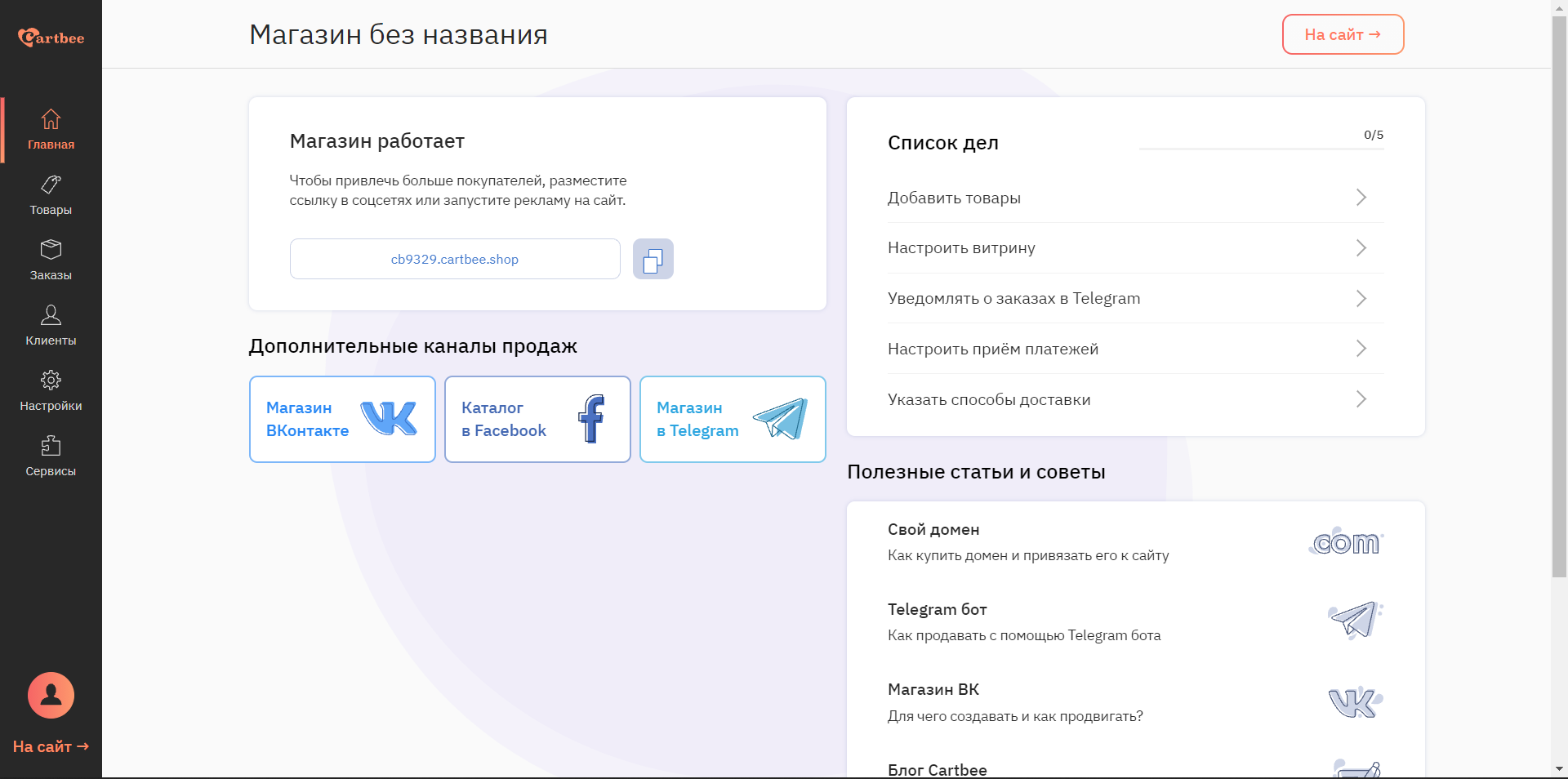Open the Каталог в Facebook channel card
This screenshot has height=779, width=1568.
(x=537, y=419)
